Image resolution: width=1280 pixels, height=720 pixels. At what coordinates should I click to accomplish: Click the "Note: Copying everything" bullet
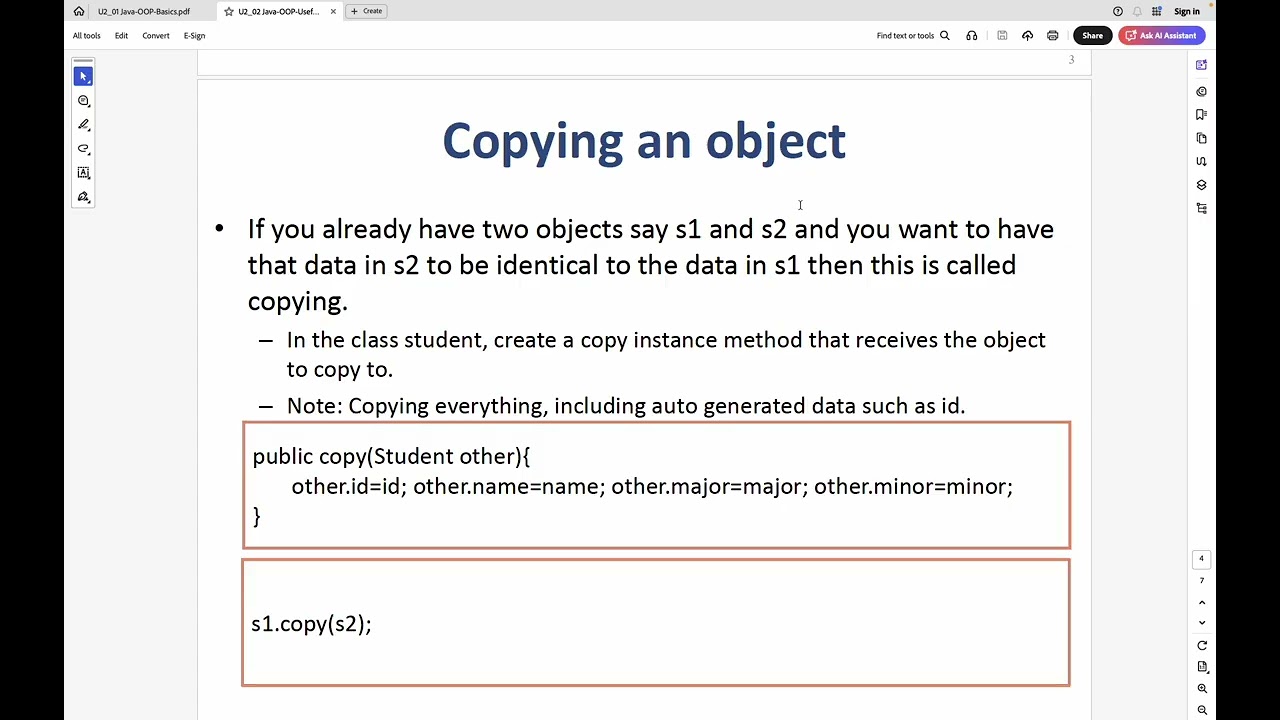tap(626, 406)
